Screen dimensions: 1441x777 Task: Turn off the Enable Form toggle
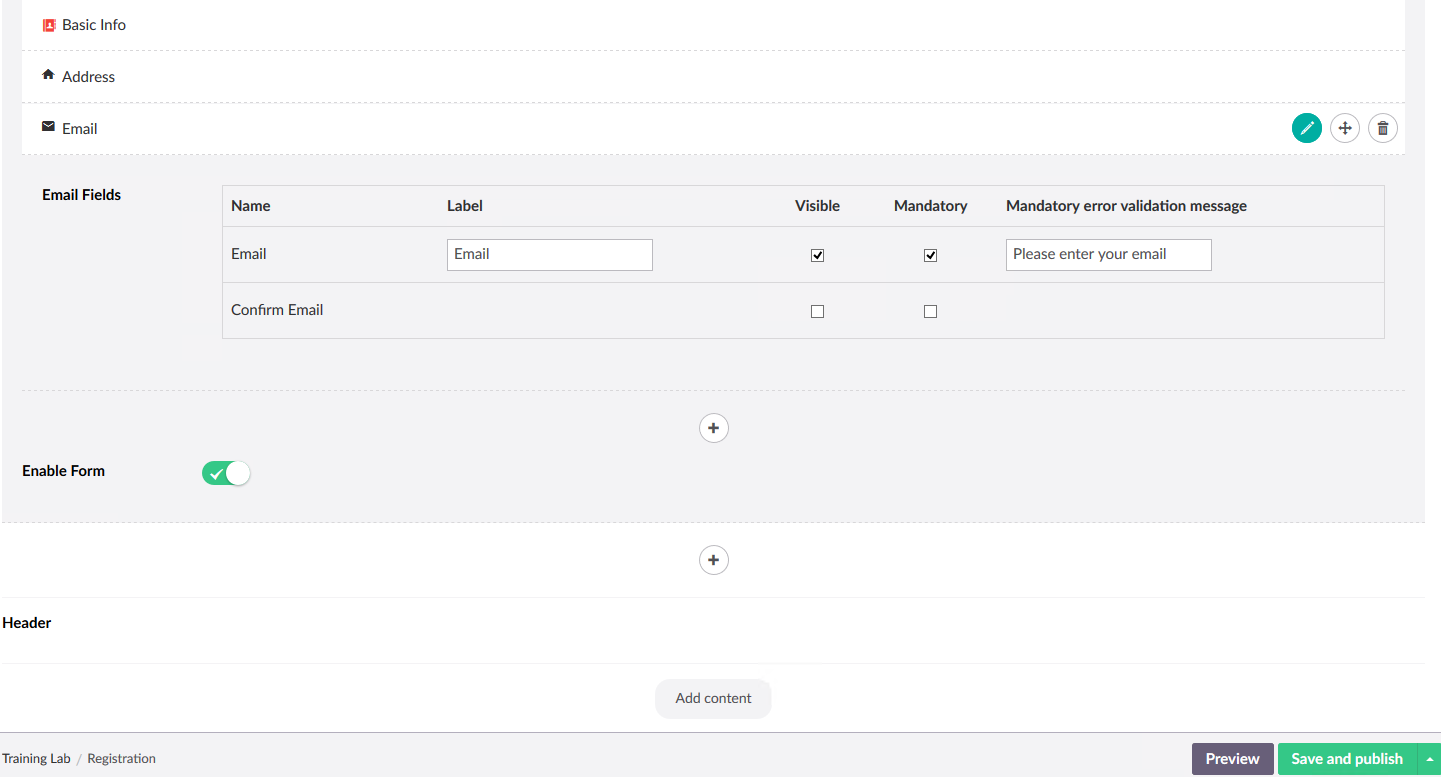click(x=226, y=473)
